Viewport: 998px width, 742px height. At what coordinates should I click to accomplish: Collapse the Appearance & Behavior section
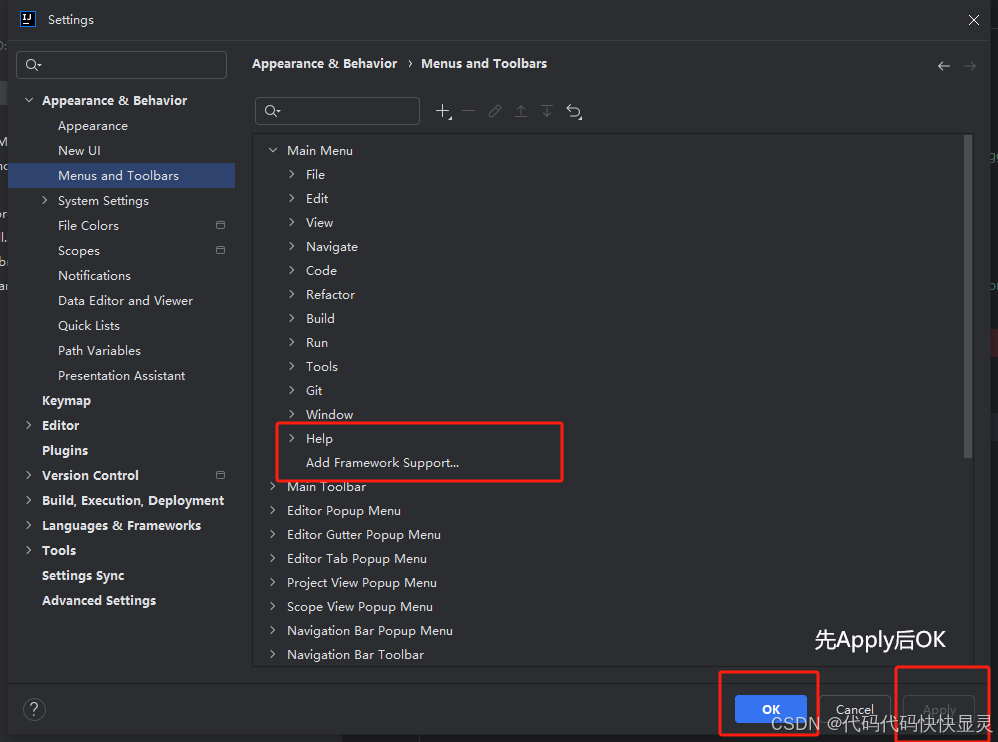[29, 100]
